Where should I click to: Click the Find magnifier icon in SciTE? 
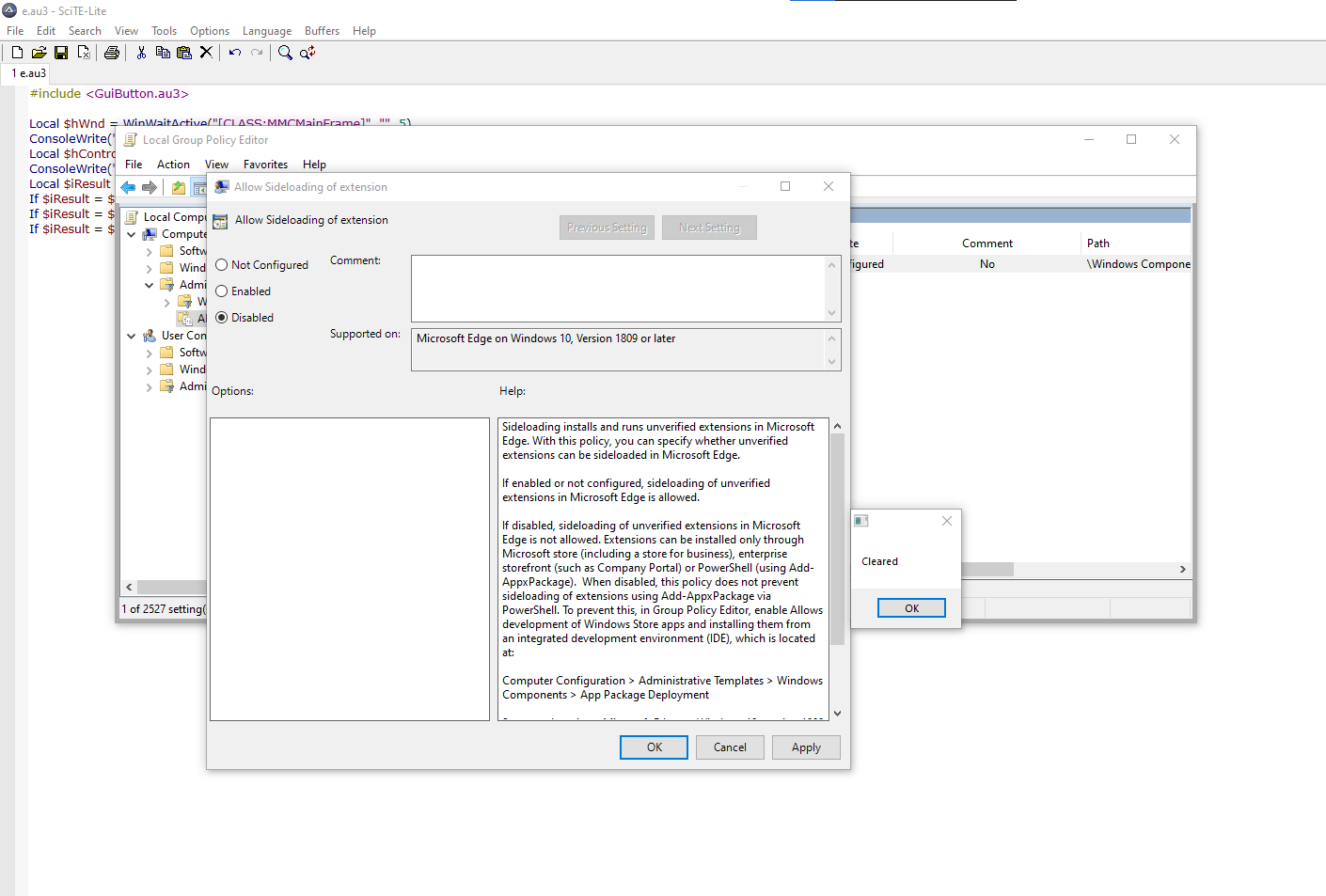(285, 53)
